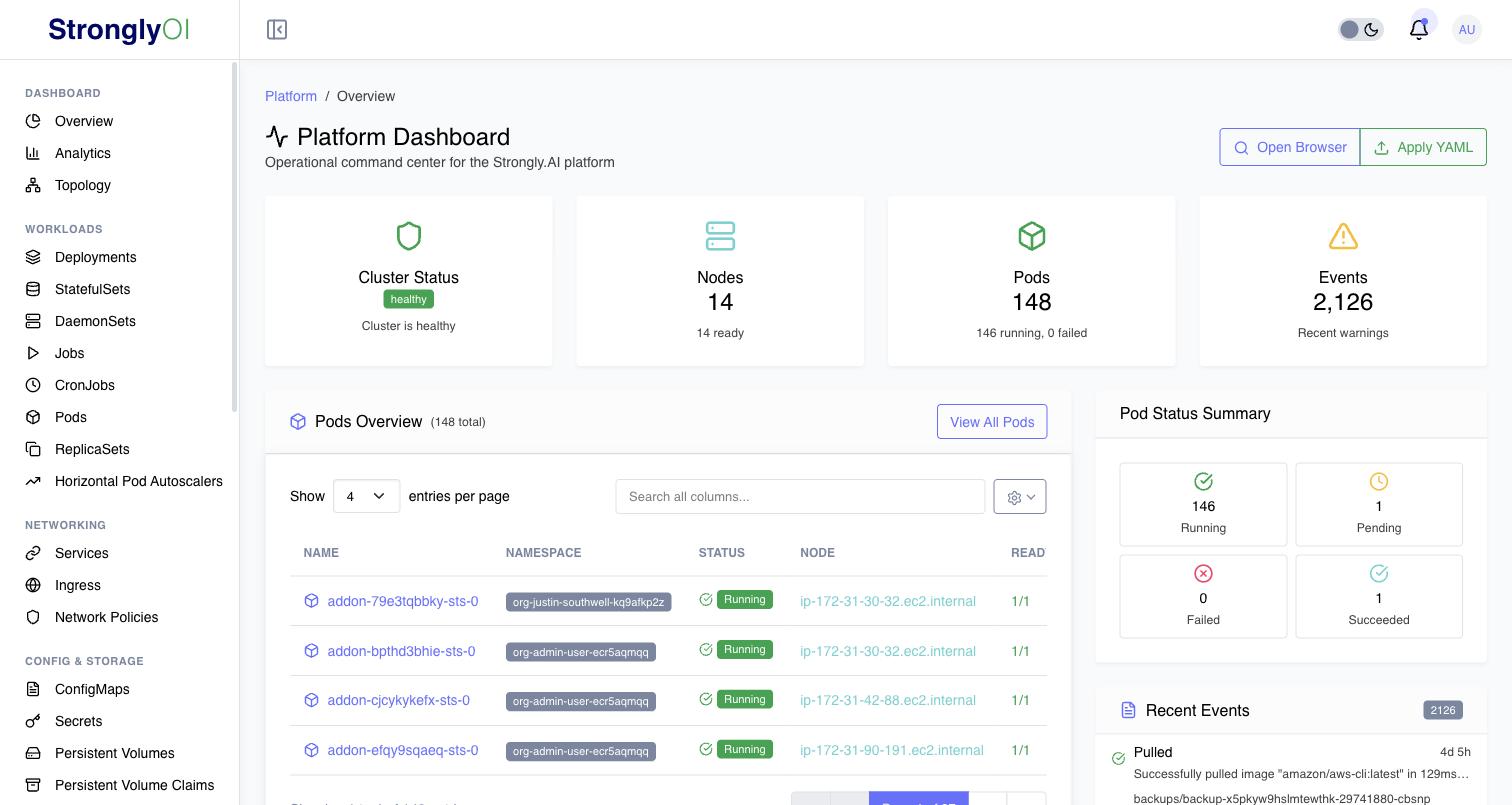Click the Cluster Status shield icon

pyautogui.click(x=409, y=236)
